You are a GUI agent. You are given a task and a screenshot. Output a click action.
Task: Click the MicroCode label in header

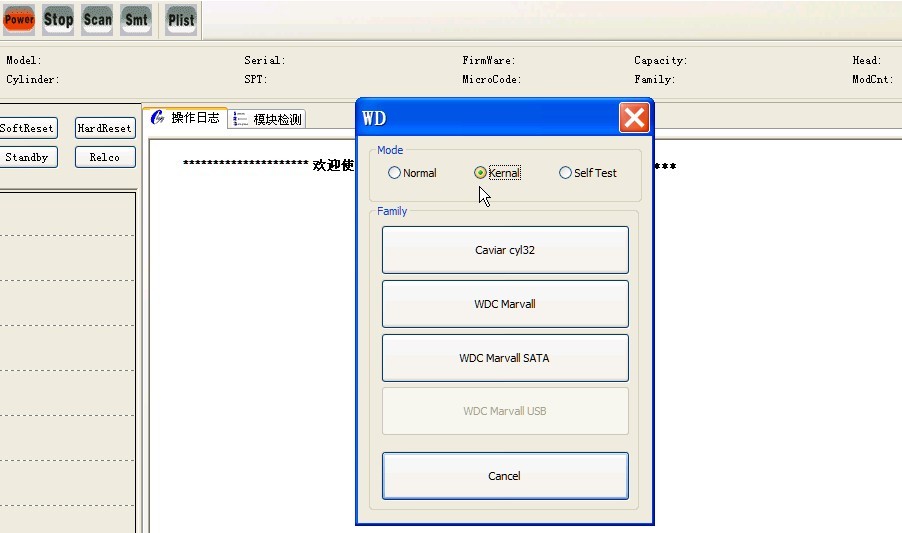click(x=491, y=79)
